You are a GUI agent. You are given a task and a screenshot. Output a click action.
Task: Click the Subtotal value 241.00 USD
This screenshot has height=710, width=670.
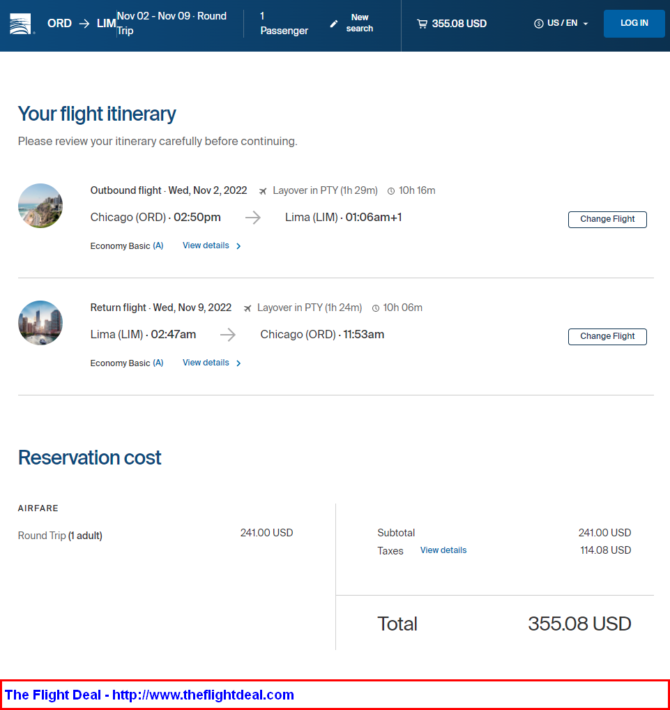[605, 532]
